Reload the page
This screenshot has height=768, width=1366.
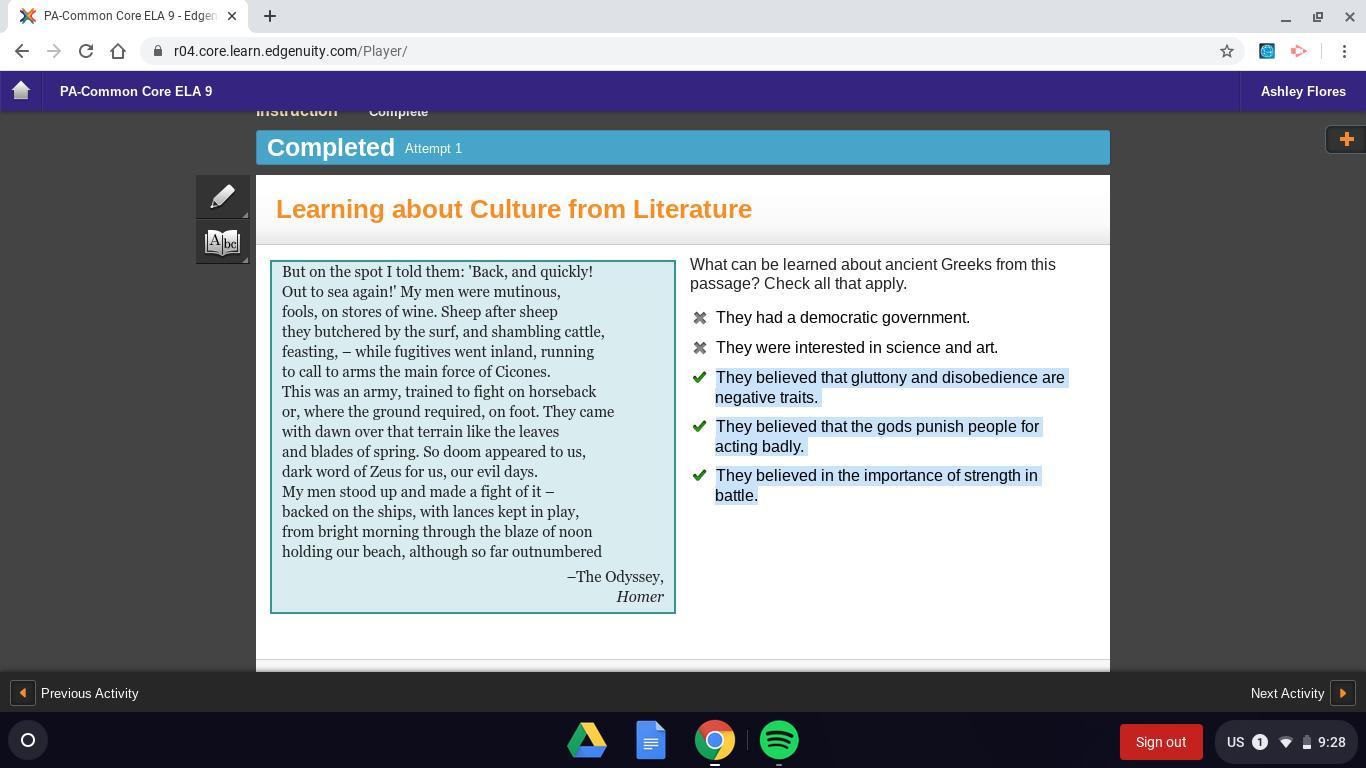point(86,51)
